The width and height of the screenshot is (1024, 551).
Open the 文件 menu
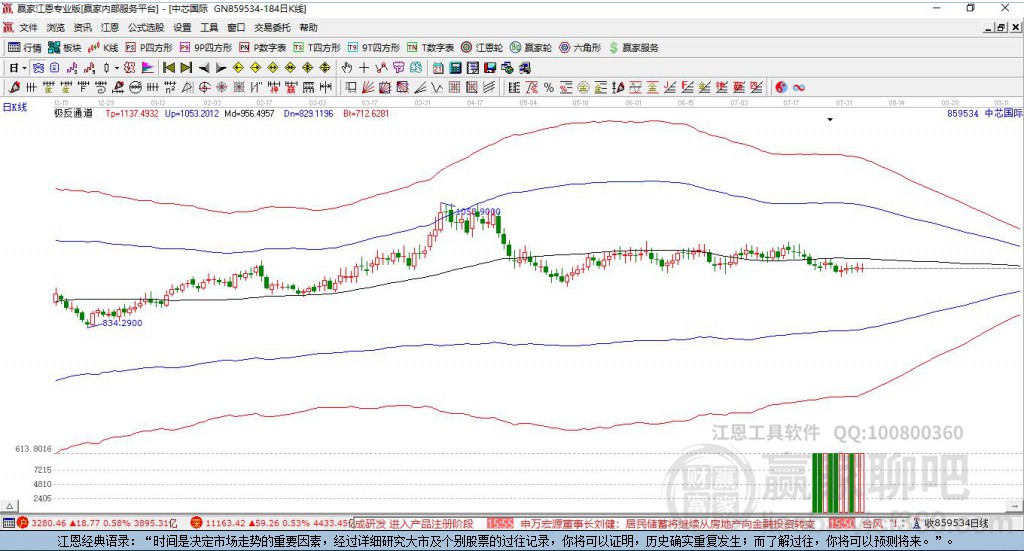pos(28,28)
